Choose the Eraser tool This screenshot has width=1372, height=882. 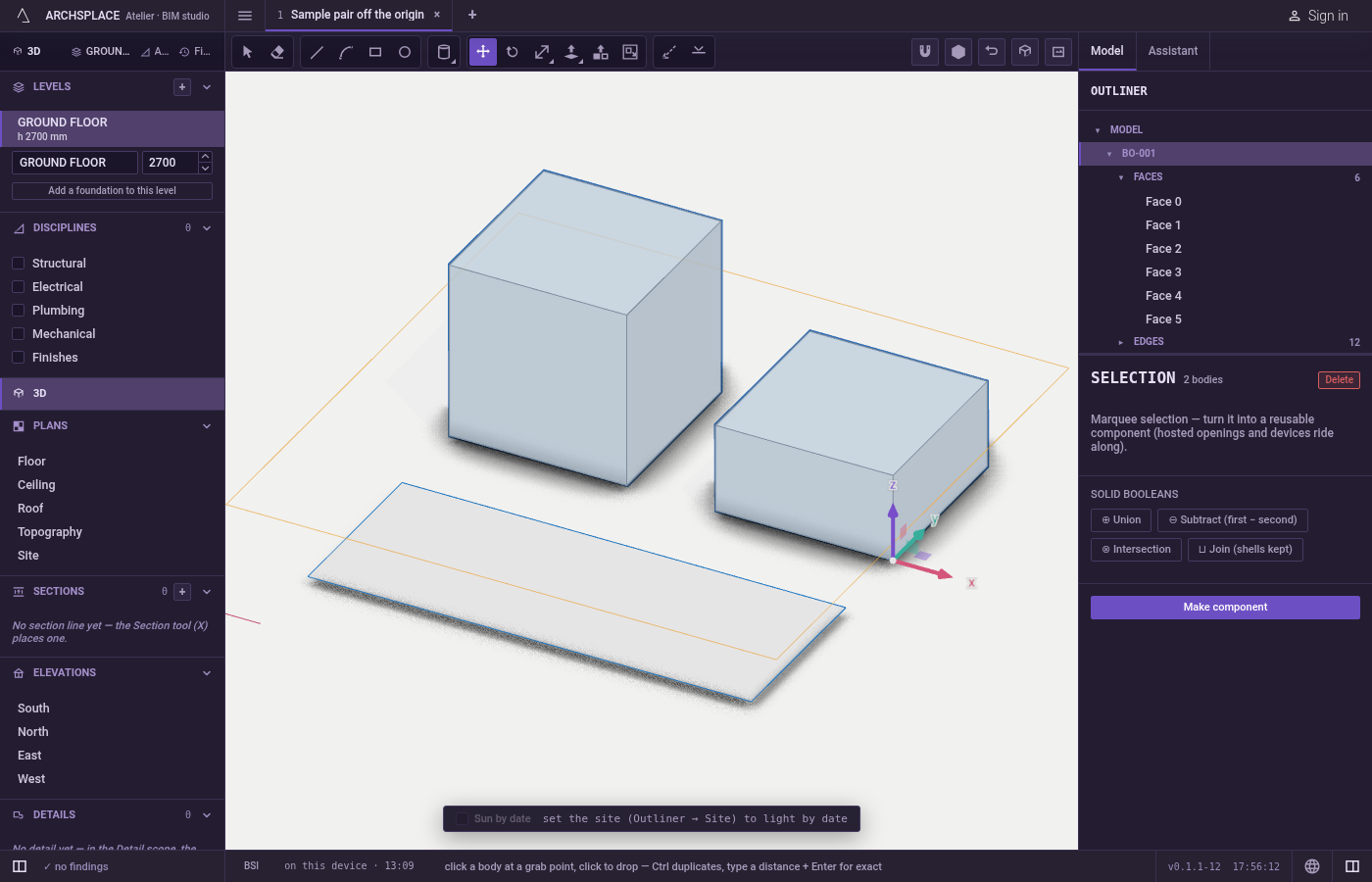point(277,52)
